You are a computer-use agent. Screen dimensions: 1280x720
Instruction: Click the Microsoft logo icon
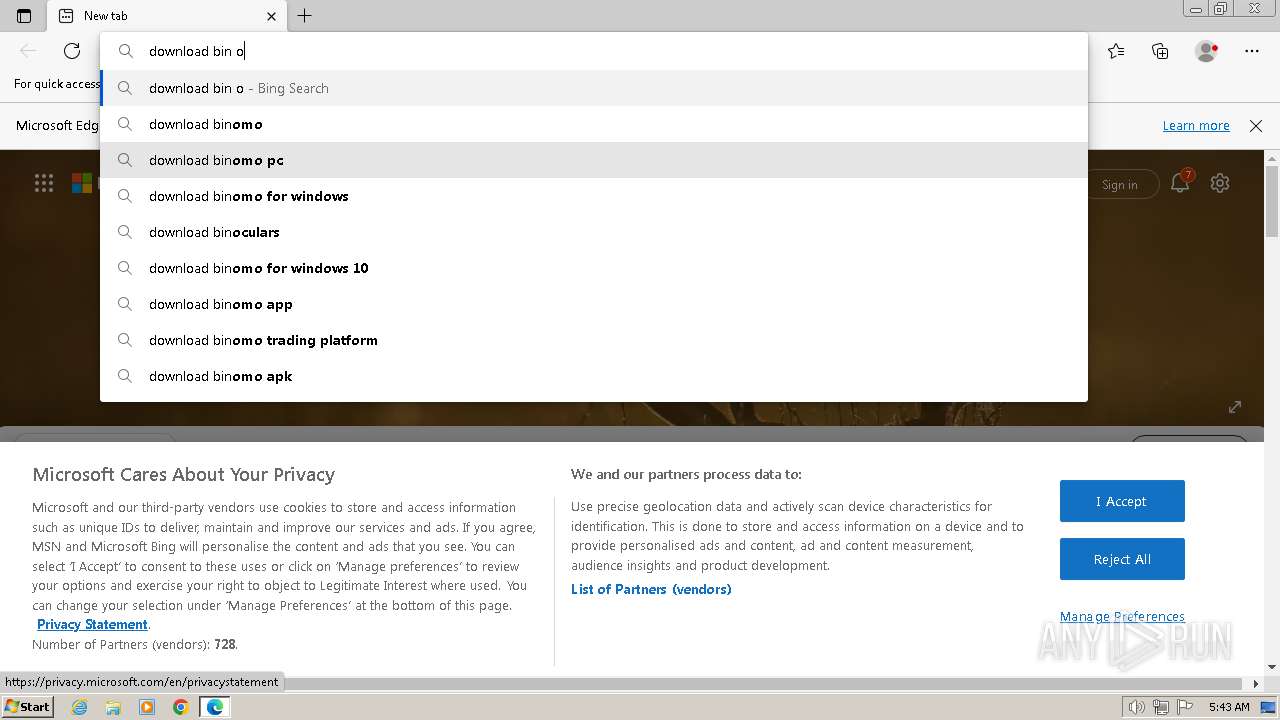[x=82, y=182]
